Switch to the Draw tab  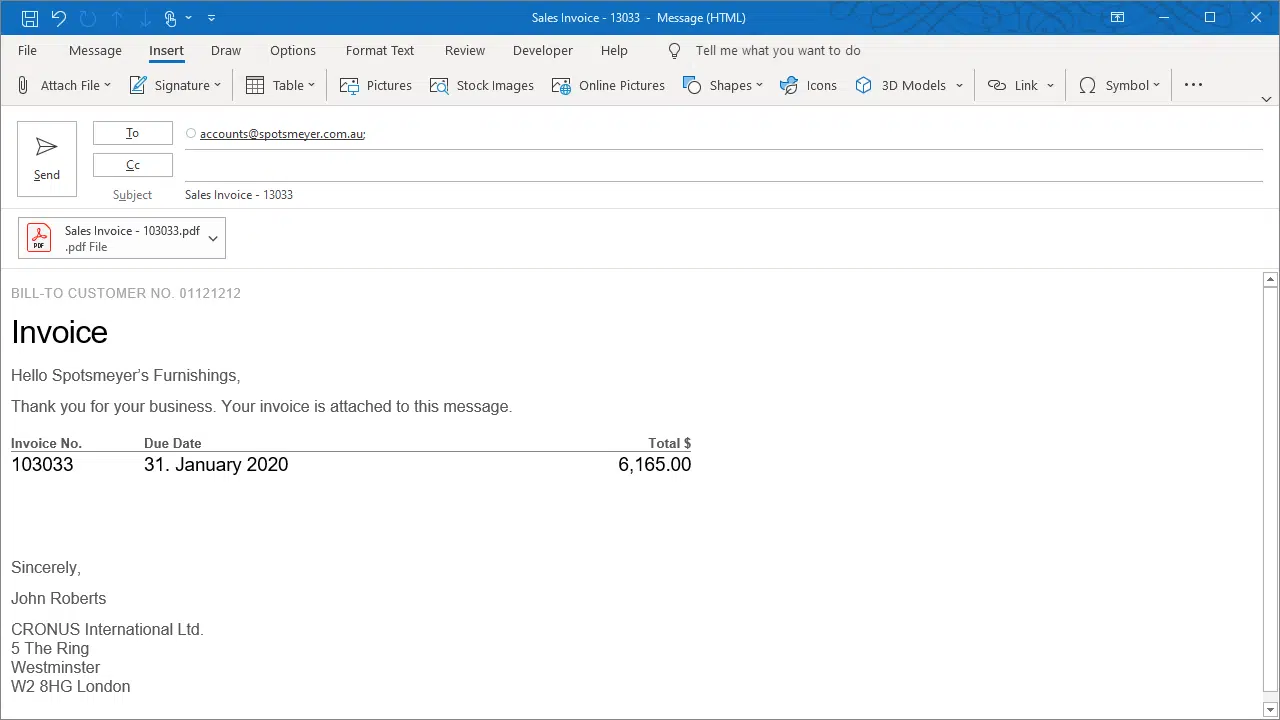[x=226, y=51]
